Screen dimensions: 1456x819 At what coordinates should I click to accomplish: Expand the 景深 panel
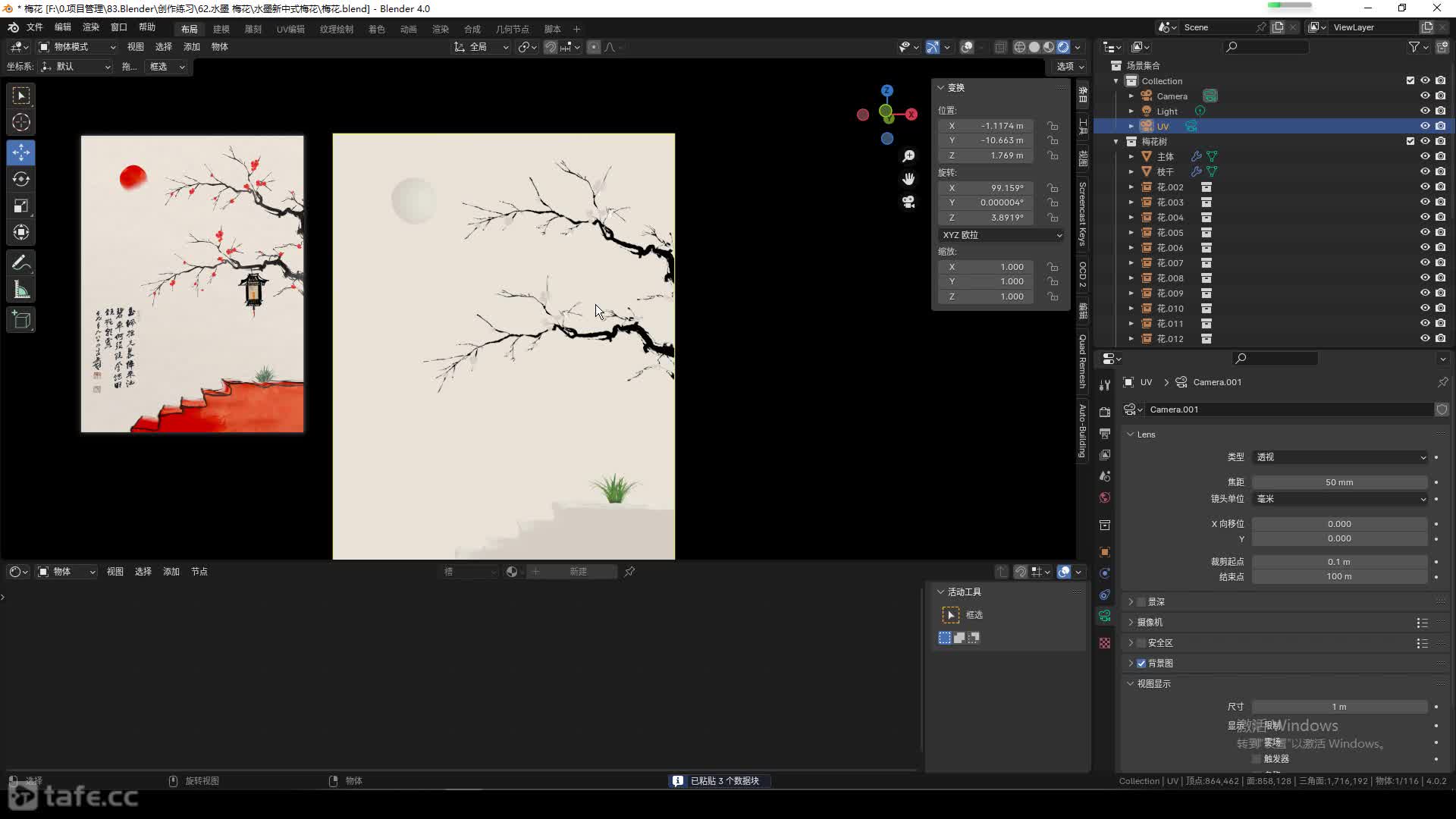[x=1131, y=602]
